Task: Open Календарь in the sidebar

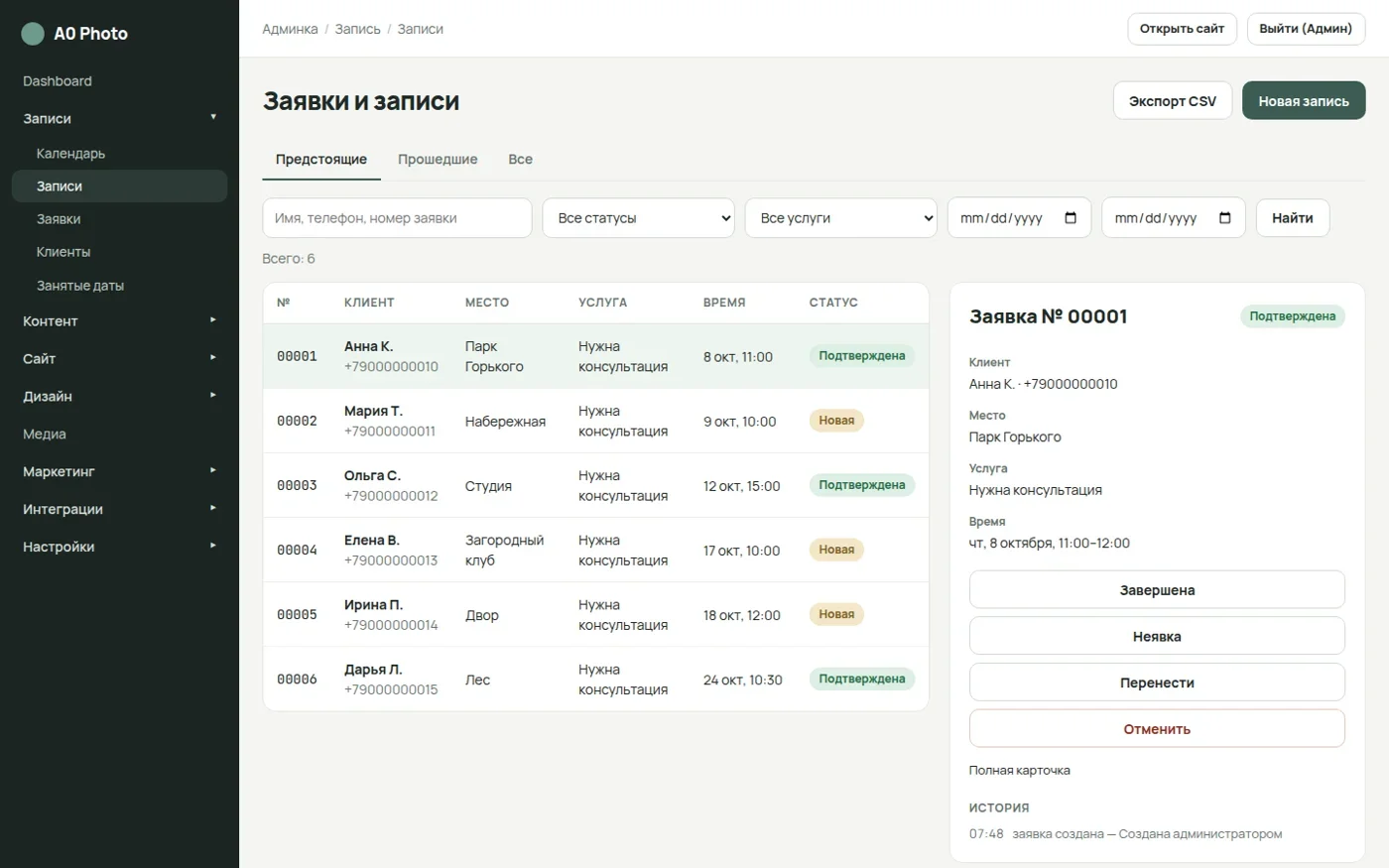Action: [x=119, y=154]
